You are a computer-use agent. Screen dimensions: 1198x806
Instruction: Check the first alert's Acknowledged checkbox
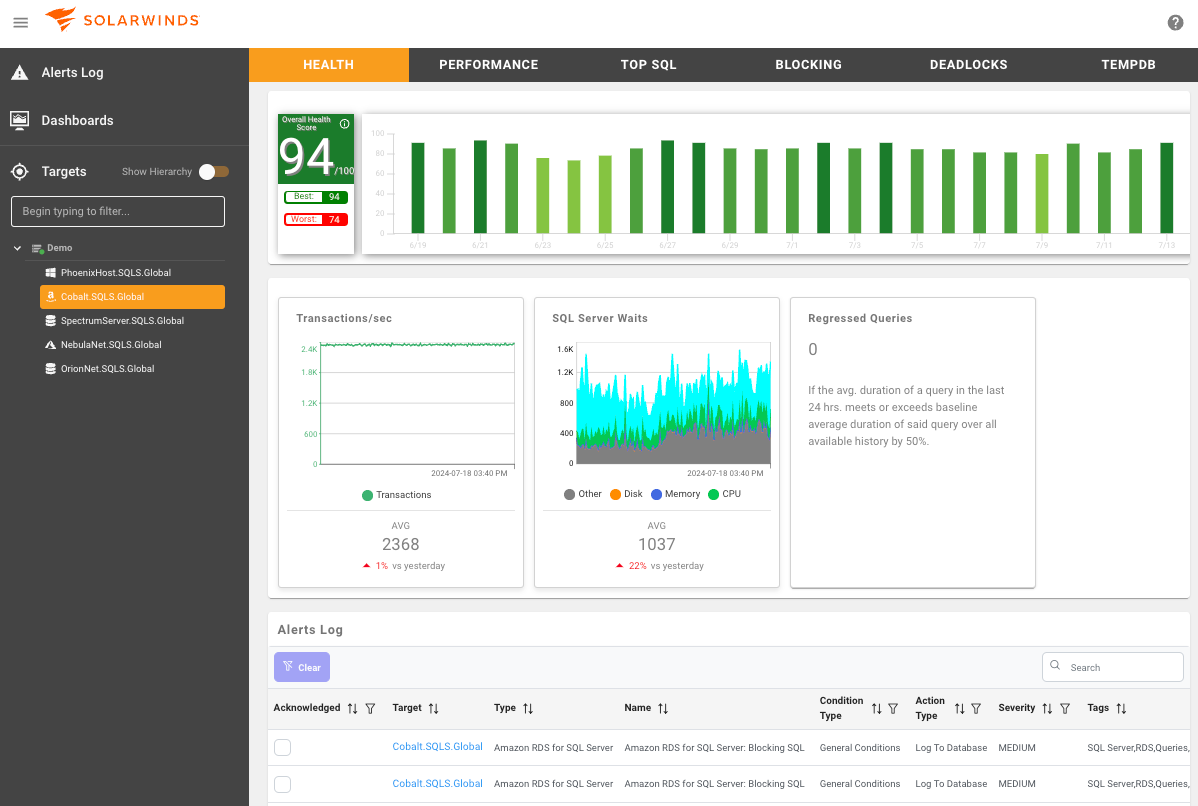click(282, 747)
